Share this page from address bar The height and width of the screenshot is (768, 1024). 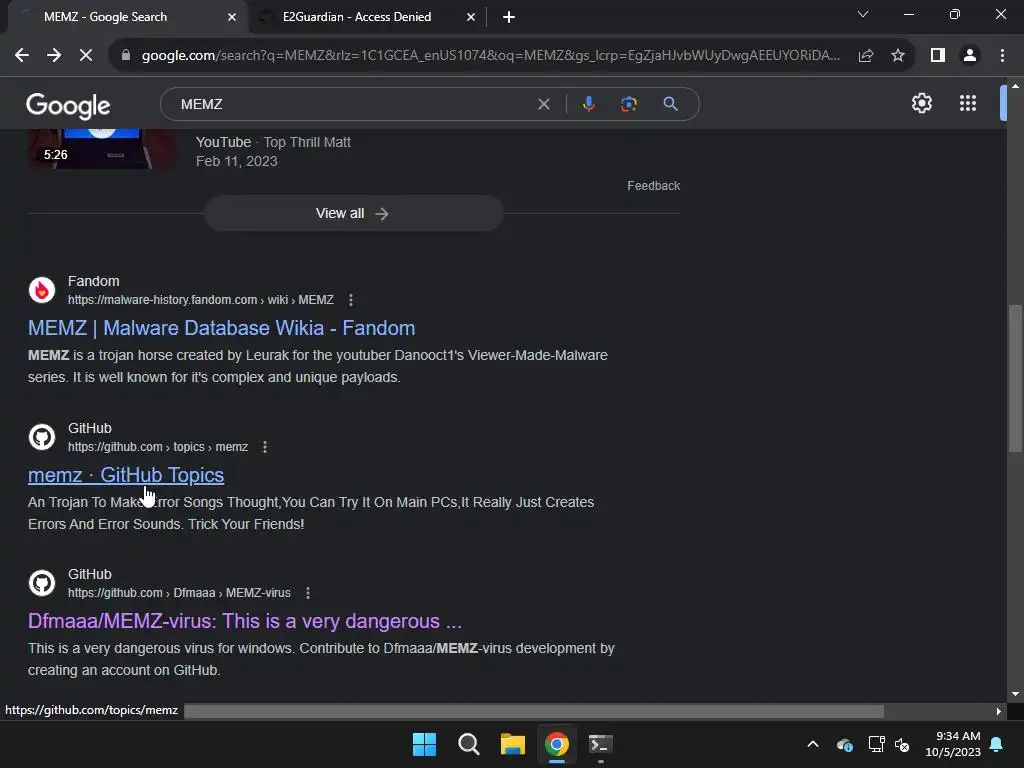click(x=866, y=56)
